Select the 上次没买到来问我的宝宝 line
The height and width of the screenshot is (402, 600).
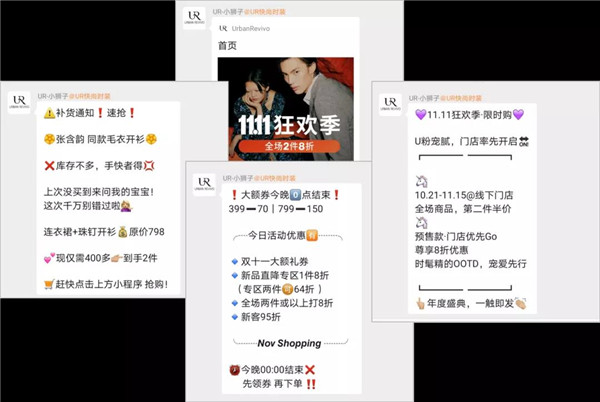click(x=99, y=192)
